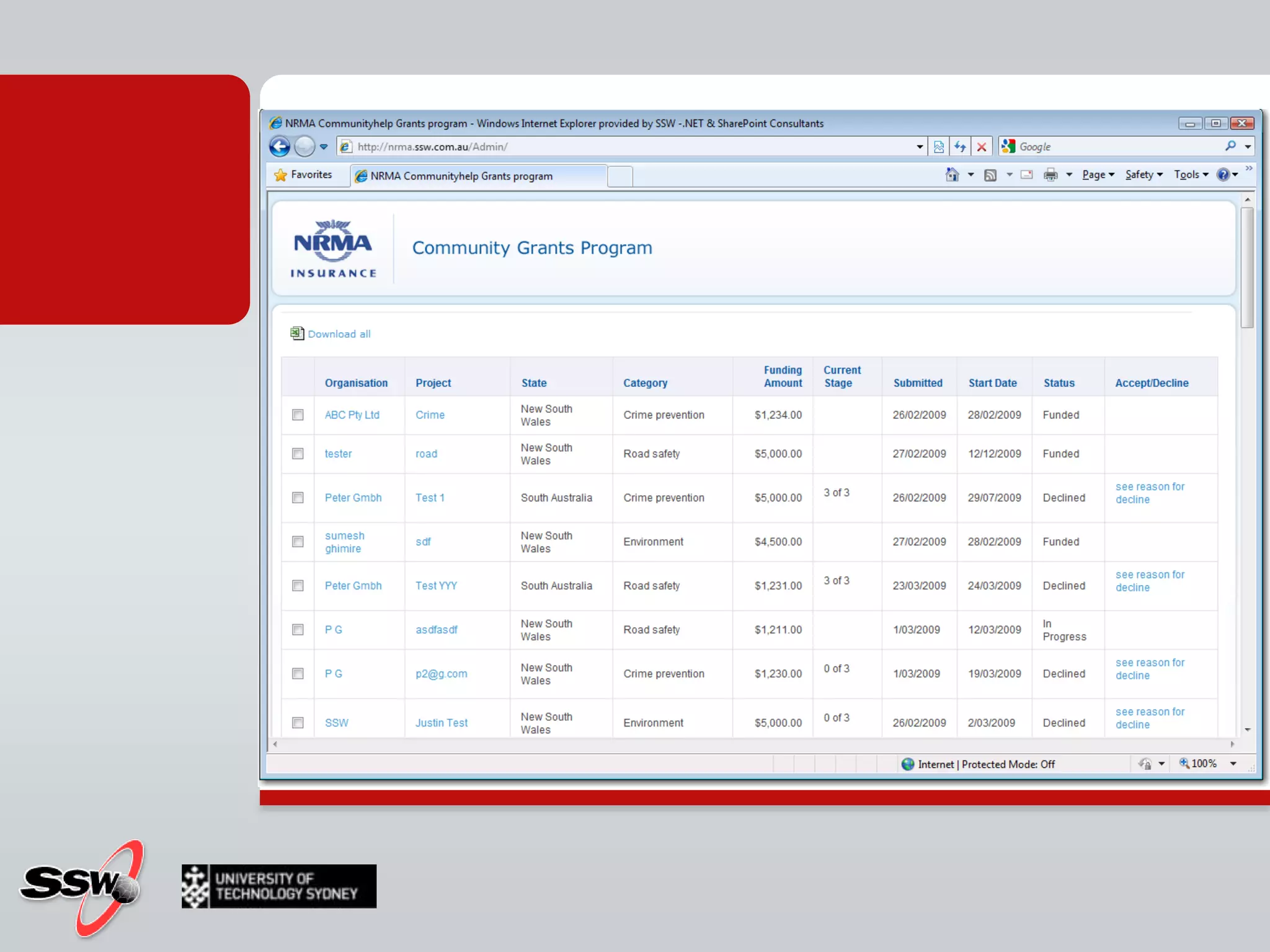Open the Home page icon
Image resolution: width=1270 pixels, height=952 pixels.
point(952,175)
